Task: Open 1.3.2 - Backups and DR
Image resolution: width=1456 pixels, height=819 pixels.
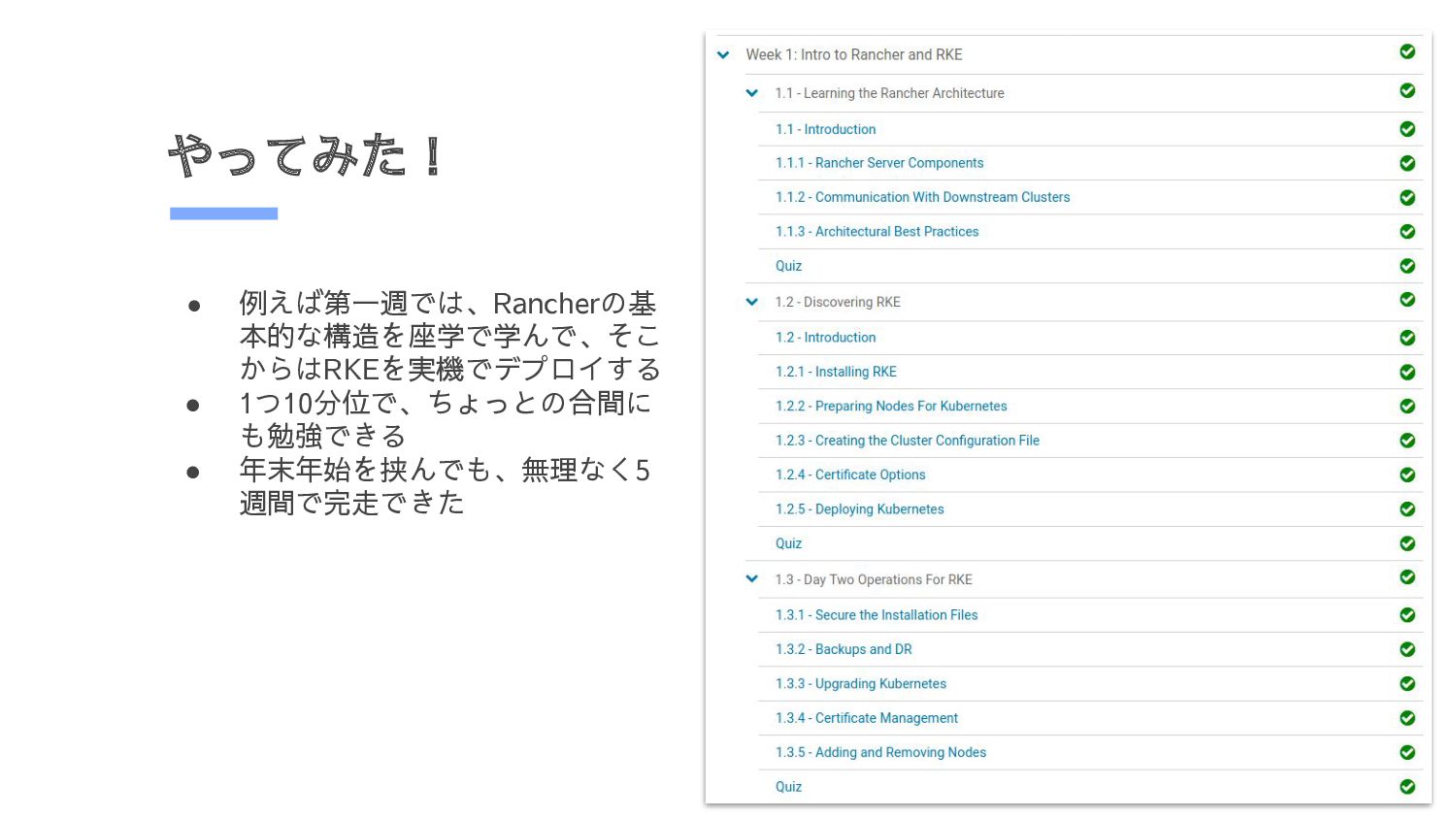Action: 844,649
